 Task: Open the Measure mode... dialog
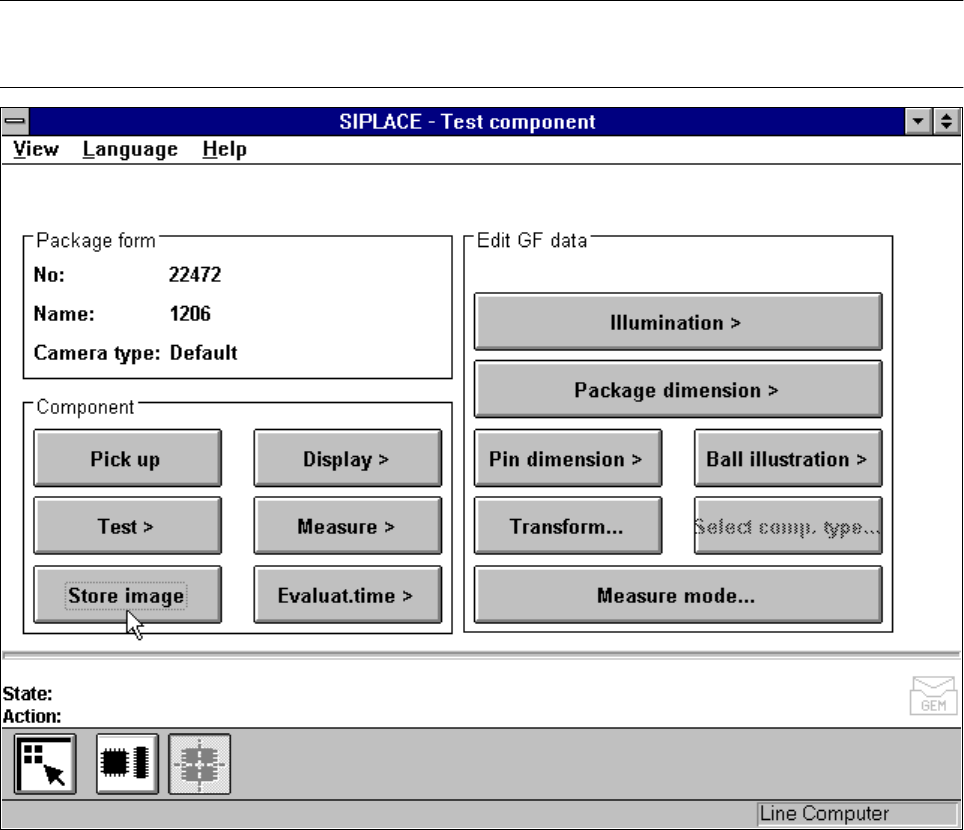(677, 595)
